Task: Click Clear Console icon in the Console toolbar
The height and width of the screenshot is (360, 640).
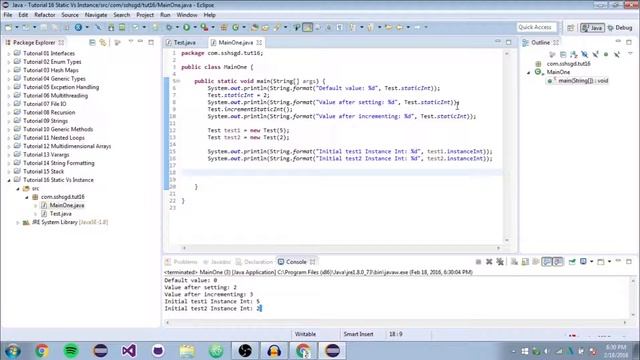Action: click(x=514, y=262)
